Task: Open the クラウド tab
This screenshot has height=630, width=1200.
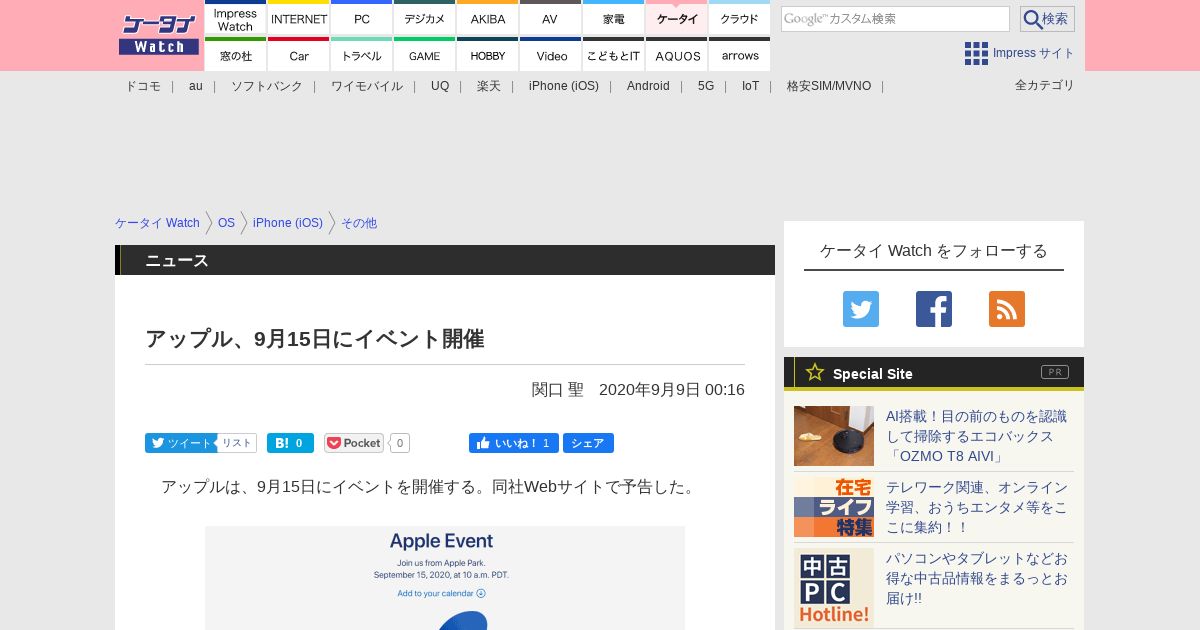Action: 740,18
